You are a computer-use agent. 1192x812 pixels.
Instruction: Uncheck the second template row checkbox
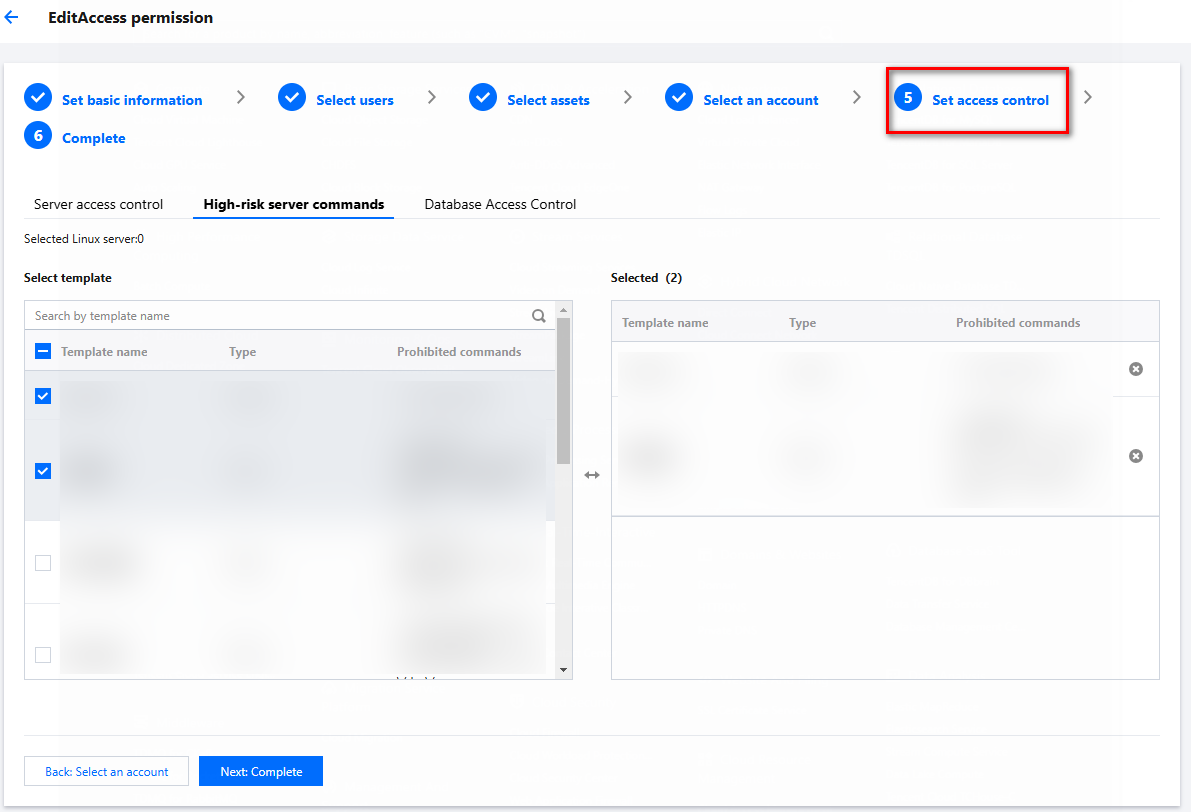coord(43,471)
